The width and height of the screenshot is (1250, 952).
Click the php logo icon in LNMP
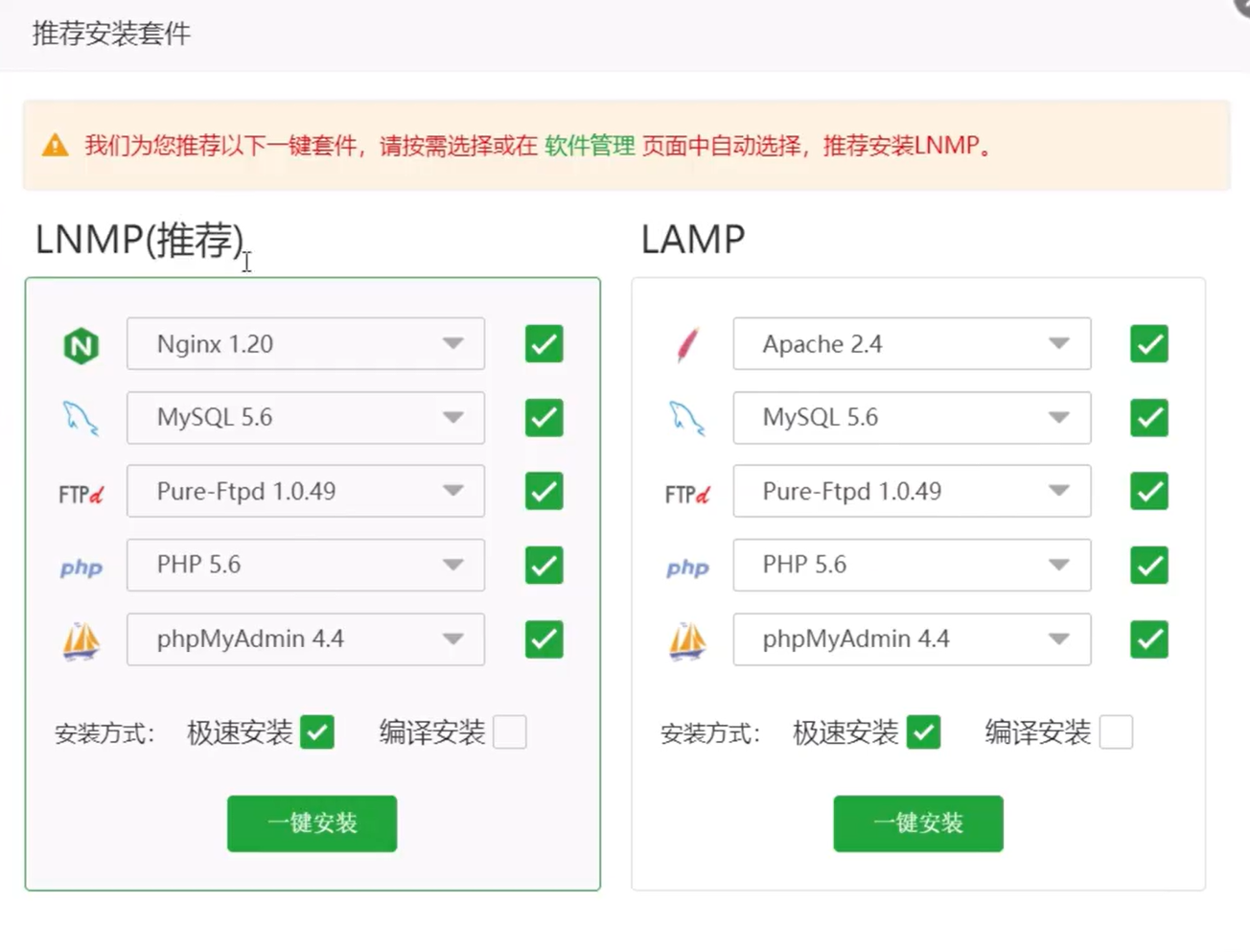(81, 568)
